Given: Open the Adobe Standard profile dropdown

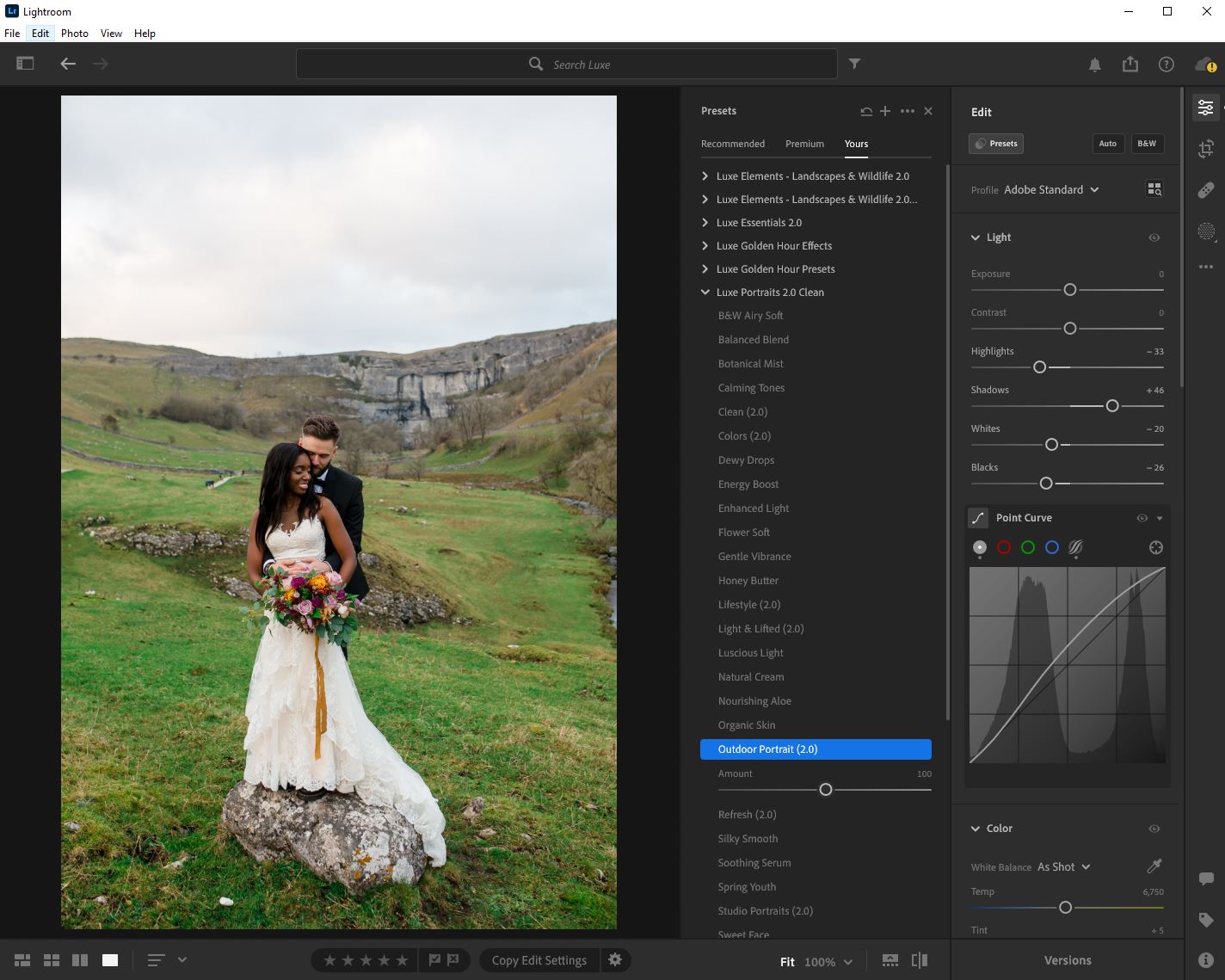Looking at the screenshot, I should pyautogui.click(x=1051, y=190).
